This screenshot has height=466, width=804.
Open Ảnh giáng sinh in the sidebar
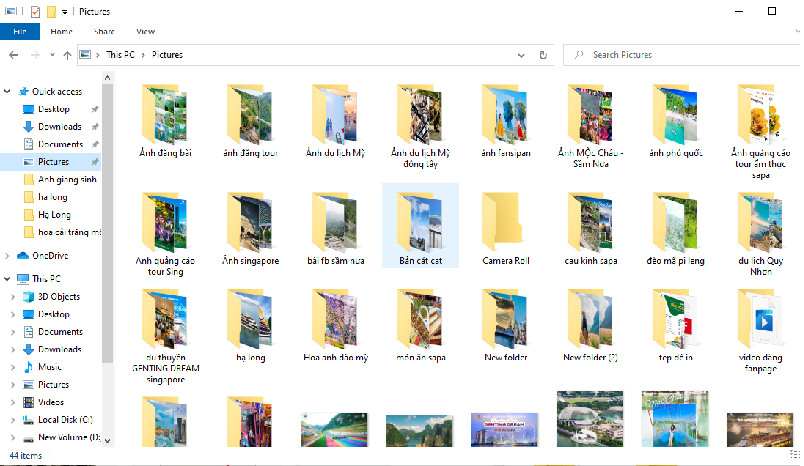pos(67,179)
